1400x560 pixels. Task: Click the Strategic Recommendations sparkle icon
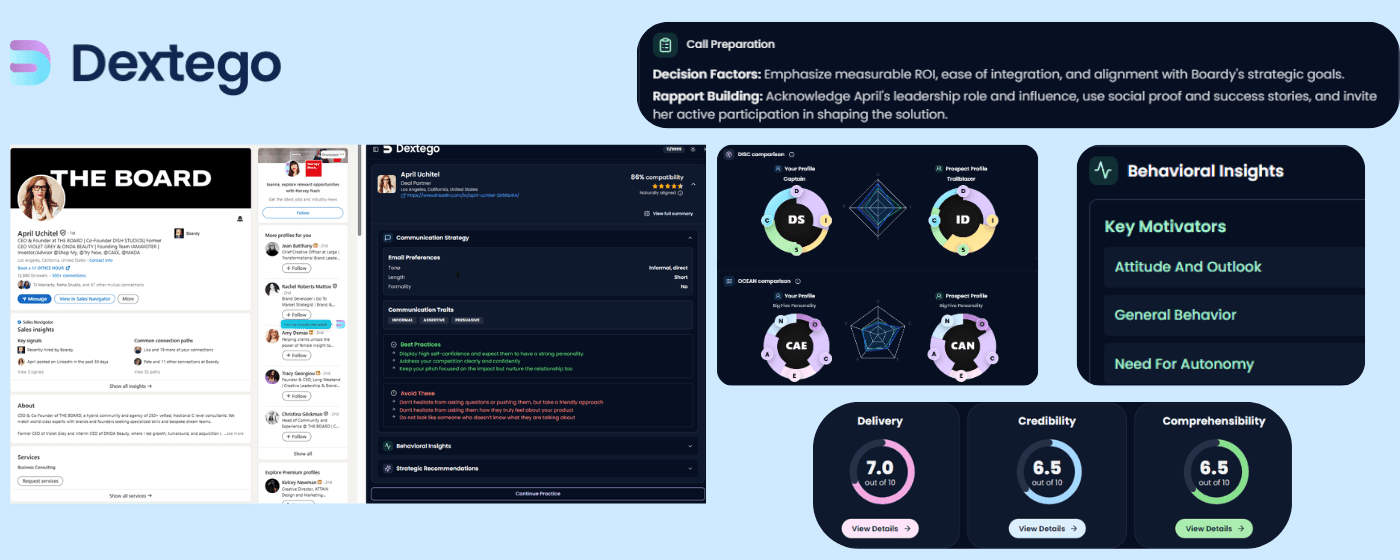tap(388, 468)
